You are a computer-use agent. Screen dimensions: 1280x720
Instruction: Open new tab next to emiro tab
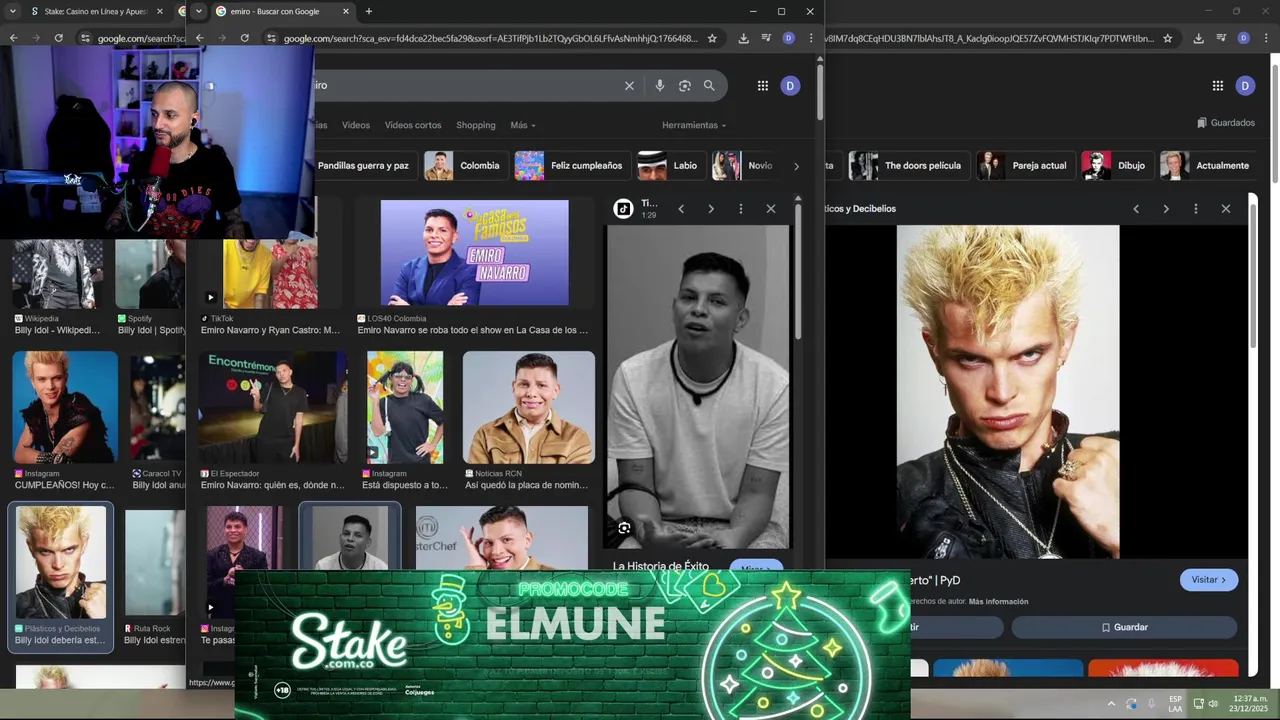click(369, 11)
